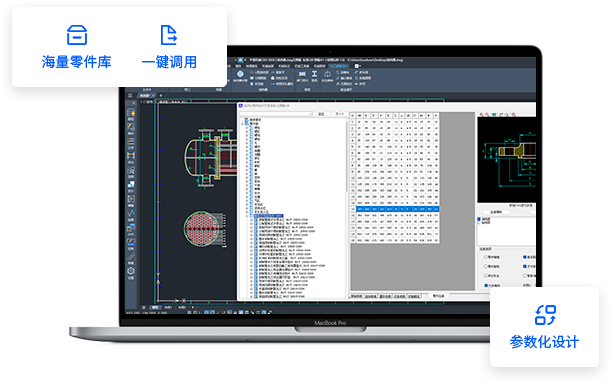Screen dimensions: 611x384
Task: Click the row 1 header in the parameter table
Action: coord(353,122)
